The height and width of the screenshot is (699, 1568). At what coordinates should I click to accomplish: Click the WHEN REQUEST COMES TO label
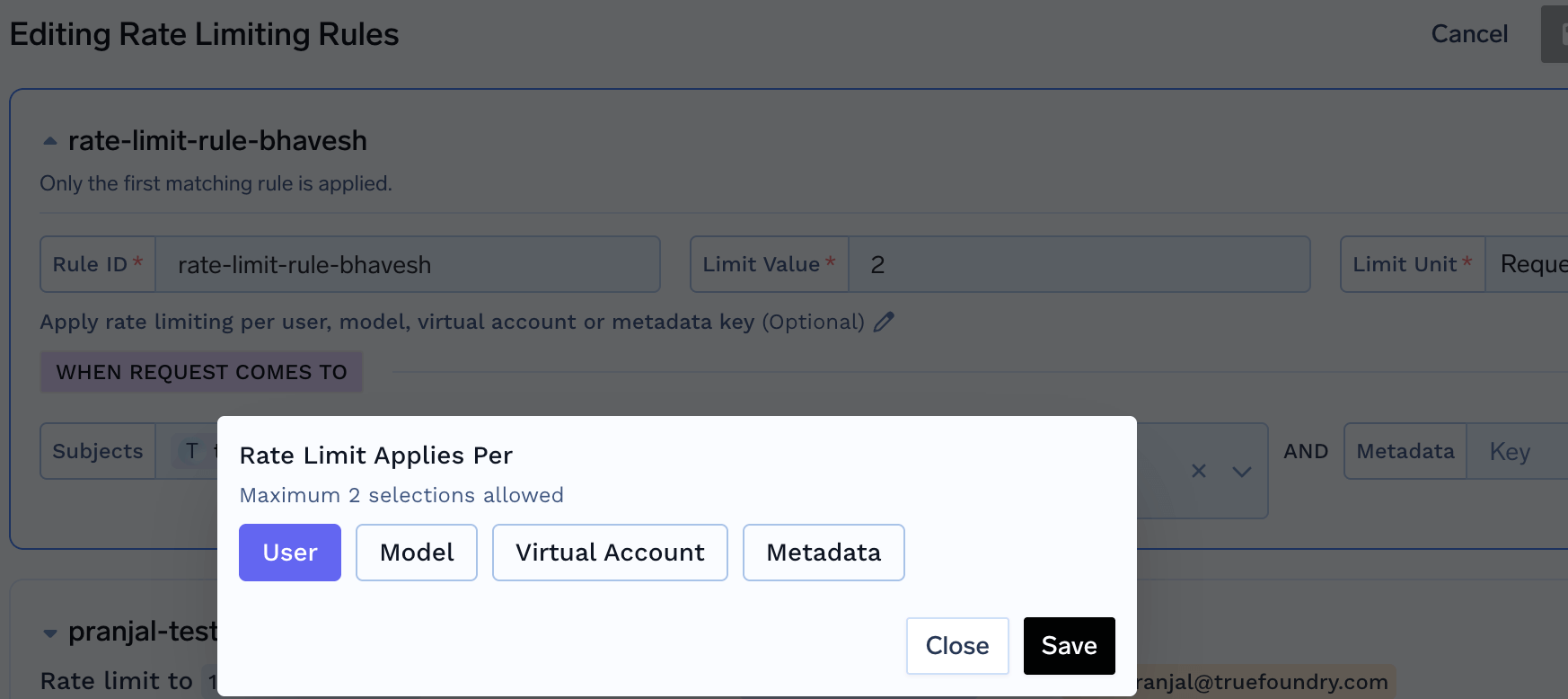201,371
